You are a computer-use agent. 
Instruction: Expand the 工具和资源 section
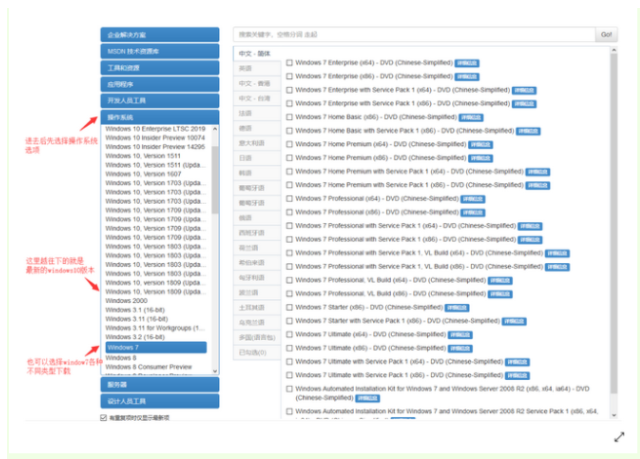(160, 67)
